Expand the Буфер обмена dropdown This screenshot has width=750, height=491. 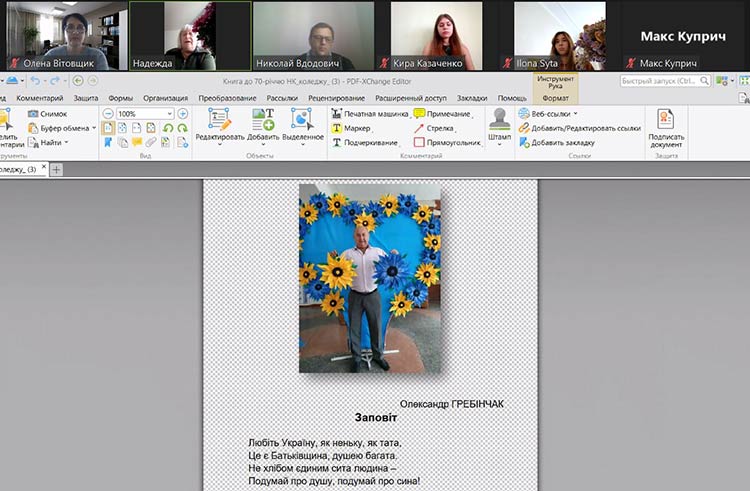click(94, 128)
